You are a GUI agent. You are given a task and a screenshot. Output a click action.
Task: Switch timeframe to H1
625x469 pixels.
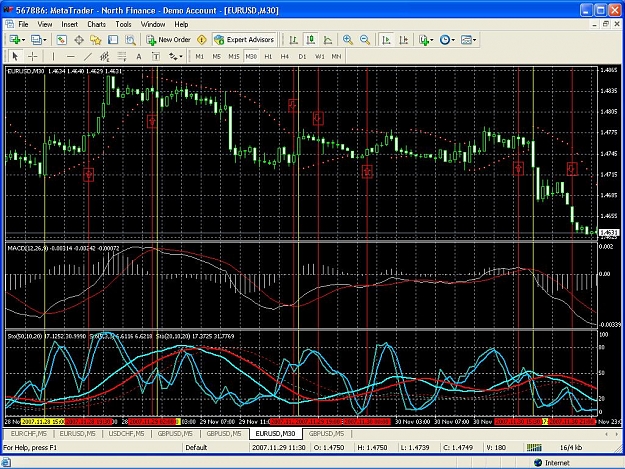268,57
